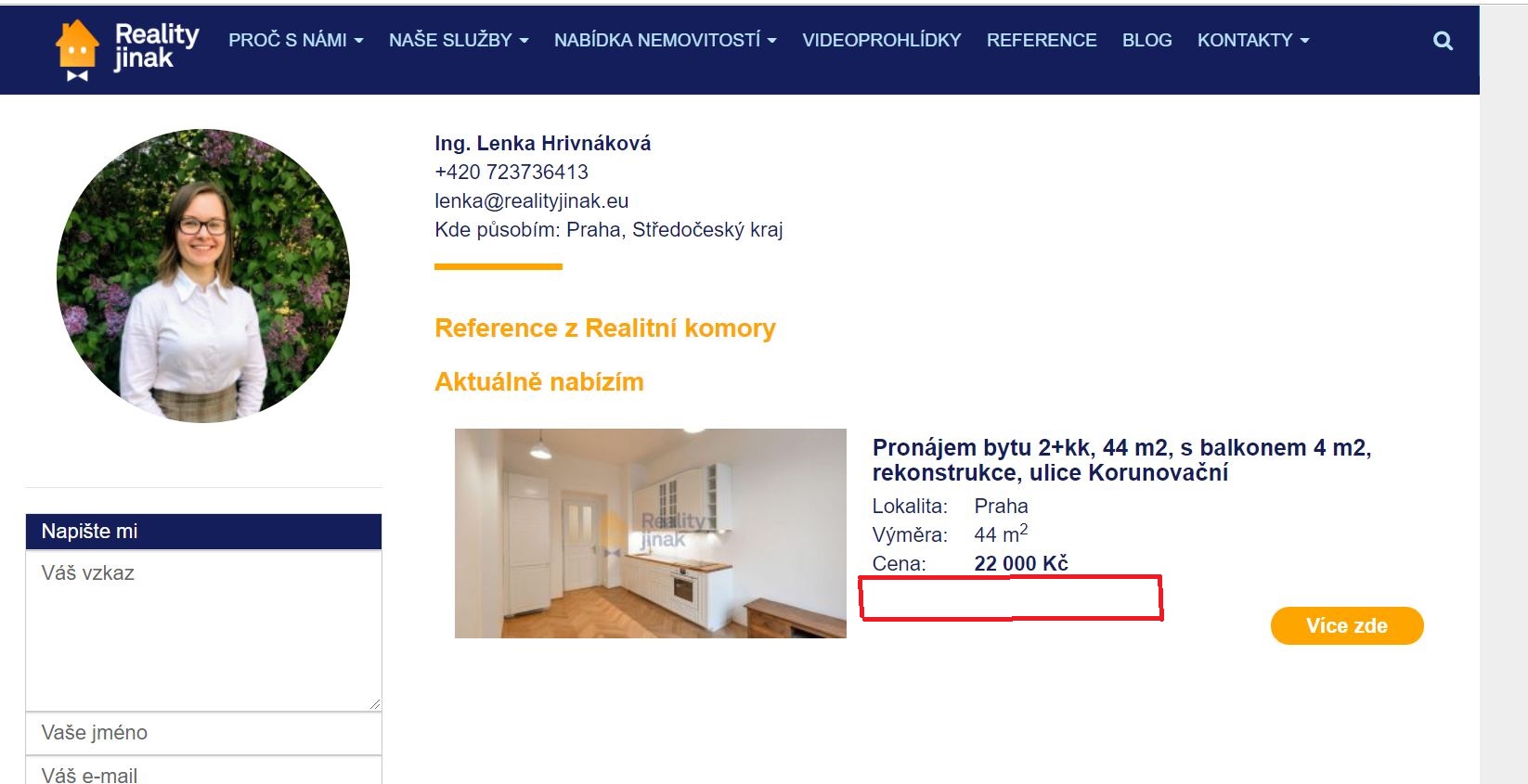Expand the PROČ S NÁMI menu
Viewport: 1528px width, 784px height.
(x=296, y=40)
